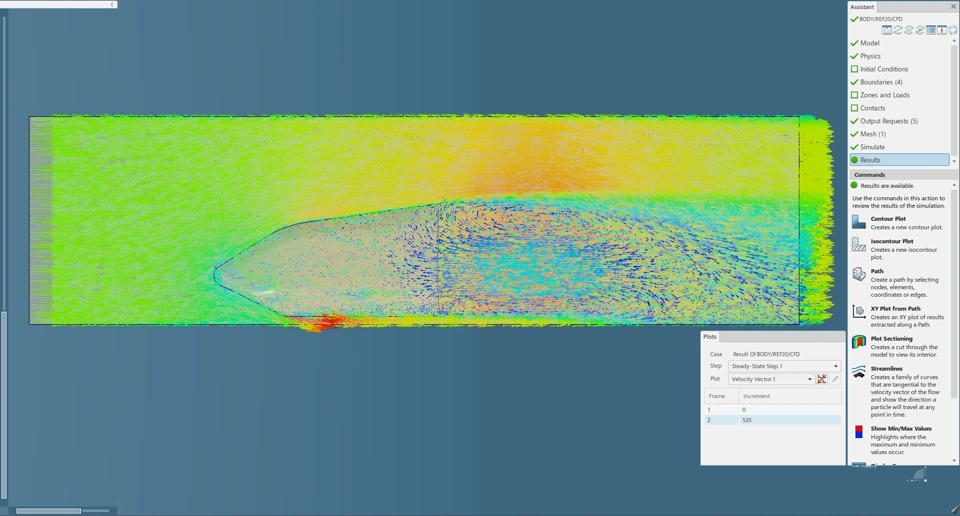Select the Results step in Assistant
This screenshot has height=516, width=960.
pyautogui.click(x=899, y=160)
